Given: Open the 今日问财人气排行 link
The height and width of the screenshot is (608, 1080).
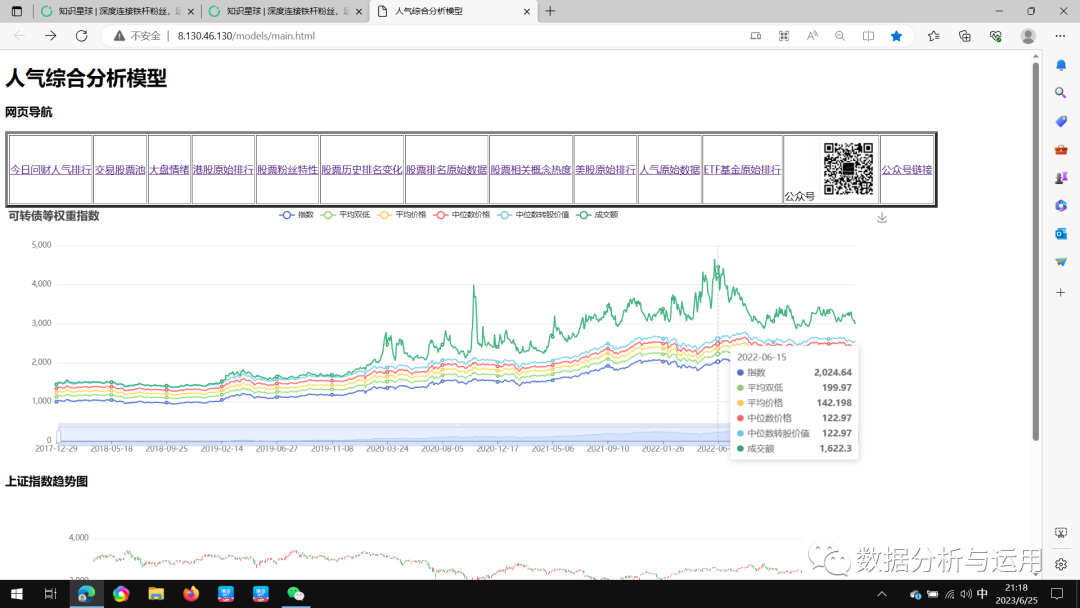Looking at the screenshot, I should (50, 170).
